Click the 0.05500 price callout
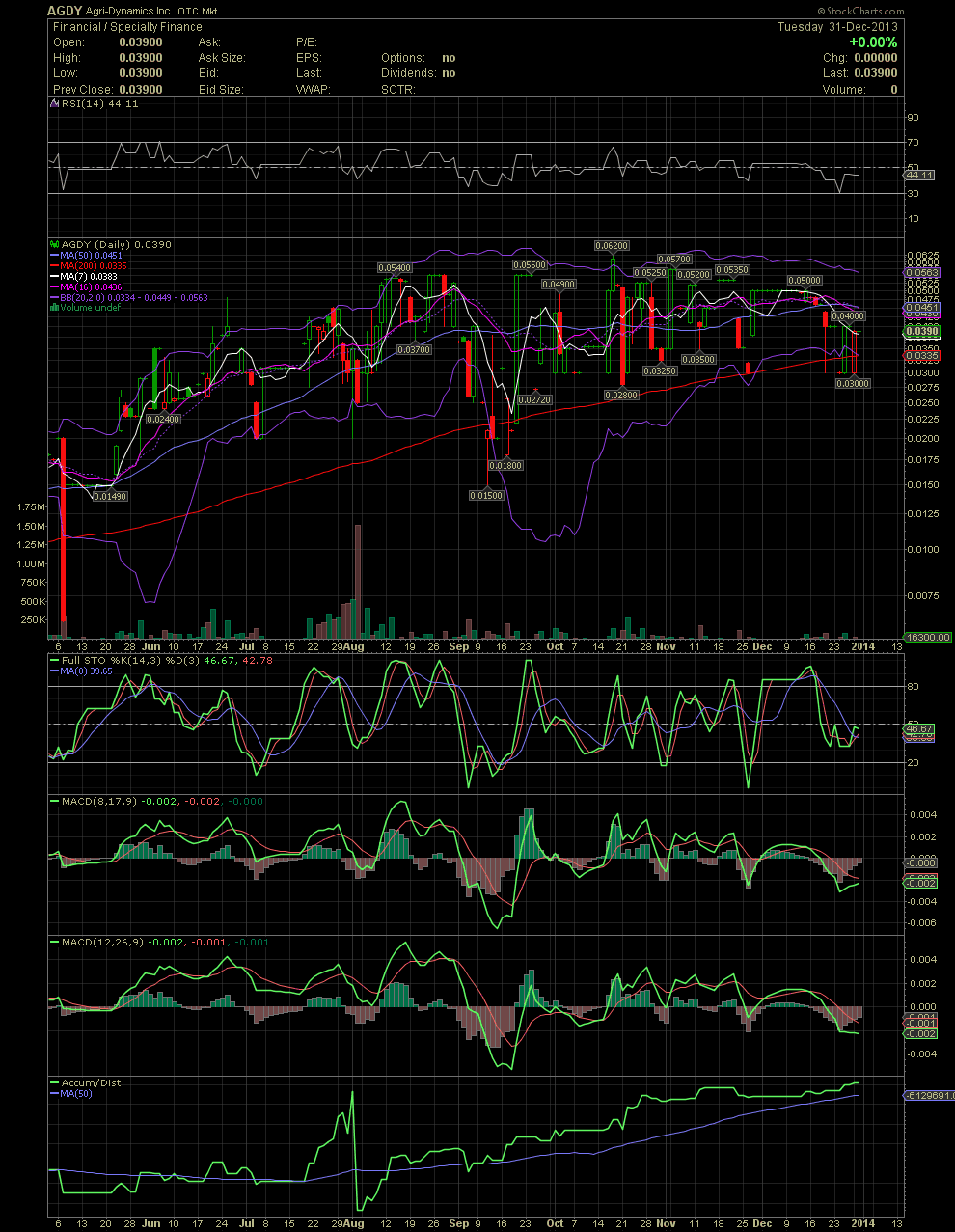 [530, 265]
